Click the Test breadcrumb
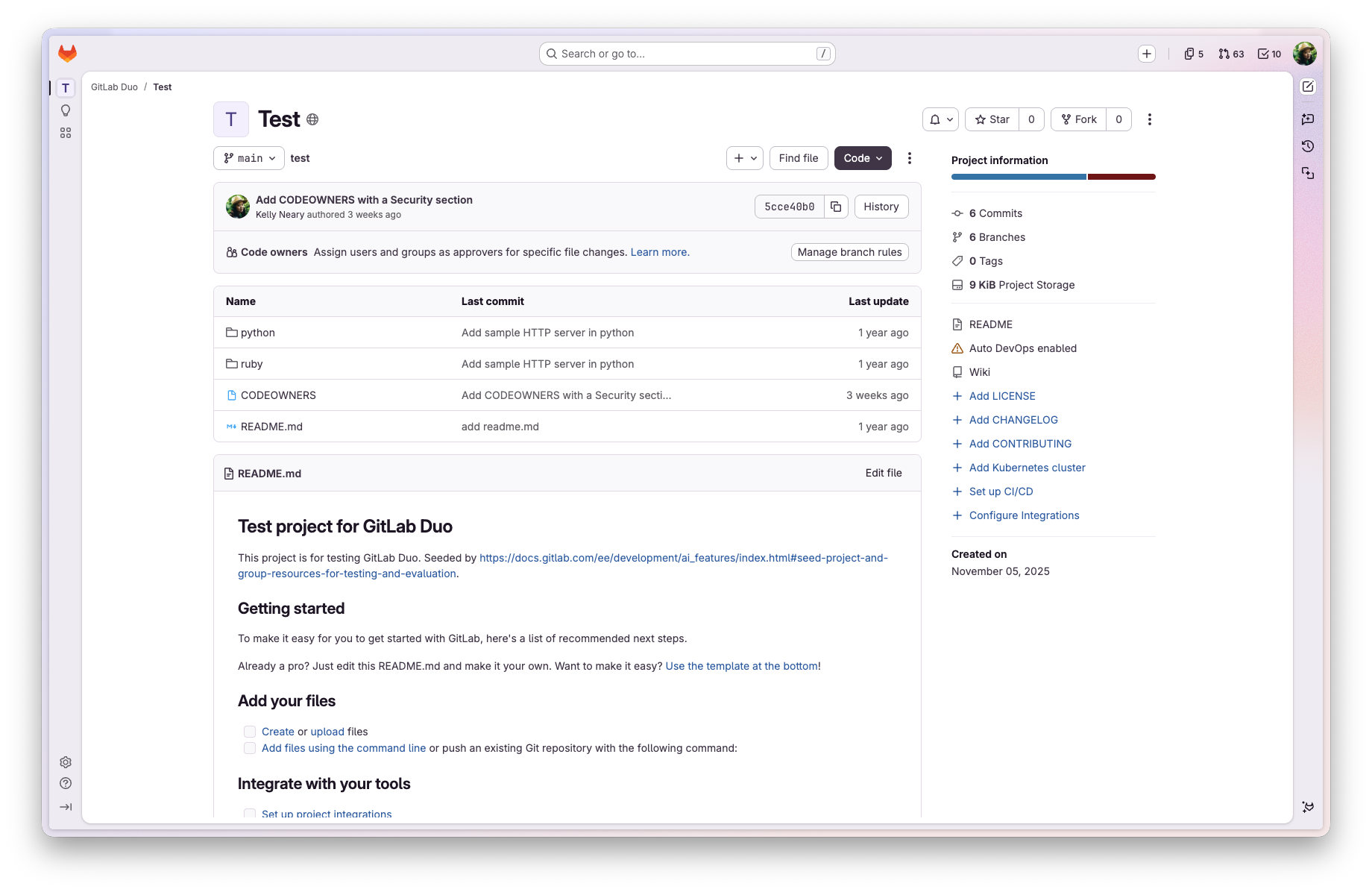1372x892 pixels. click(x=163, y=87)
